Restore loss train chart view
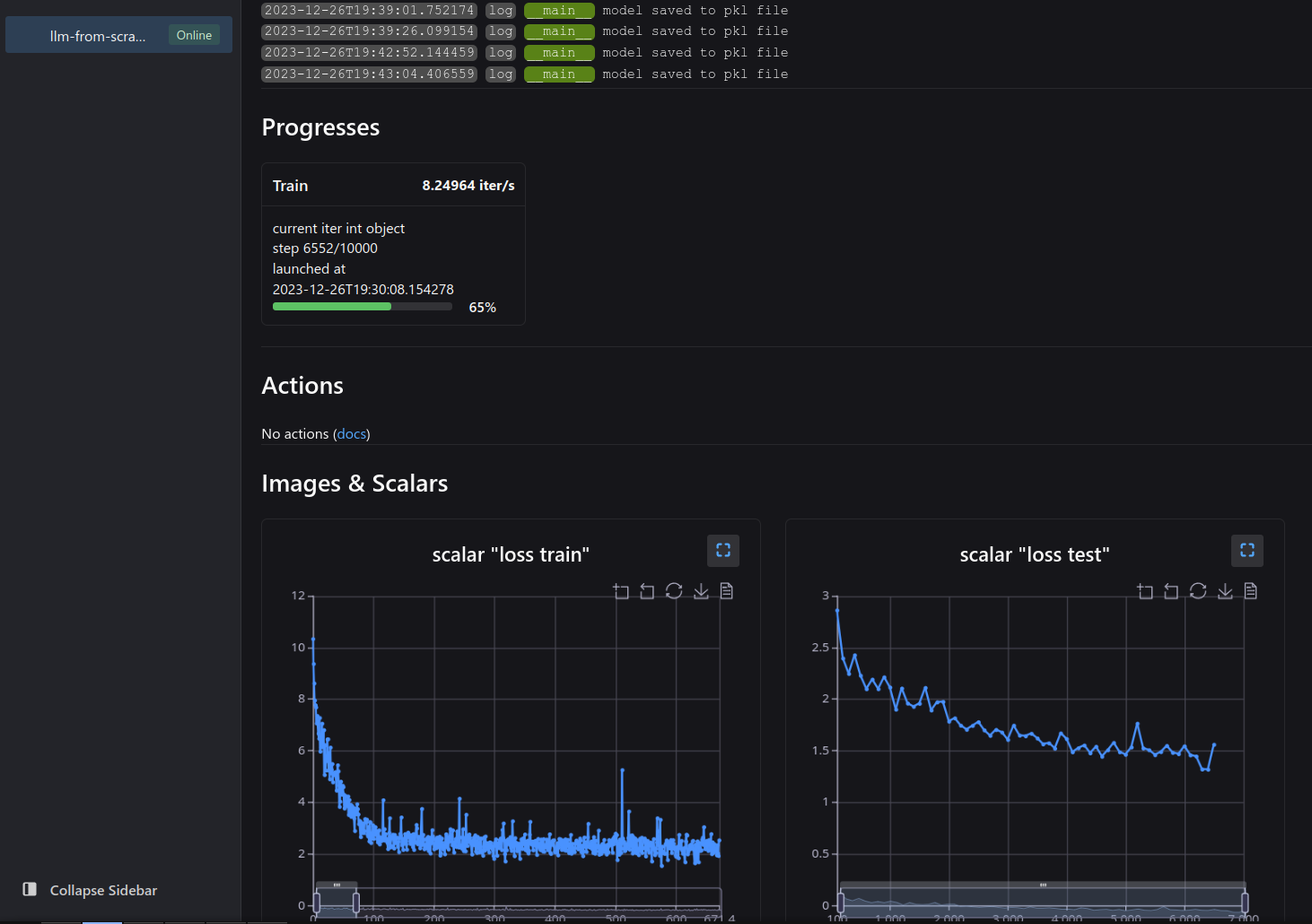Viewport: 1312px width, 924px height. pyautogui.click(x=674, y=591)
